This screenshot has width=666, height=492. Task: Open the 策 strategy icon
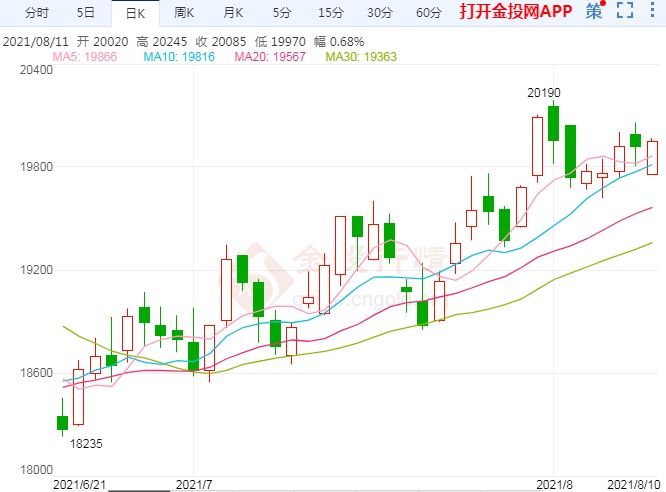pos(594,11)
